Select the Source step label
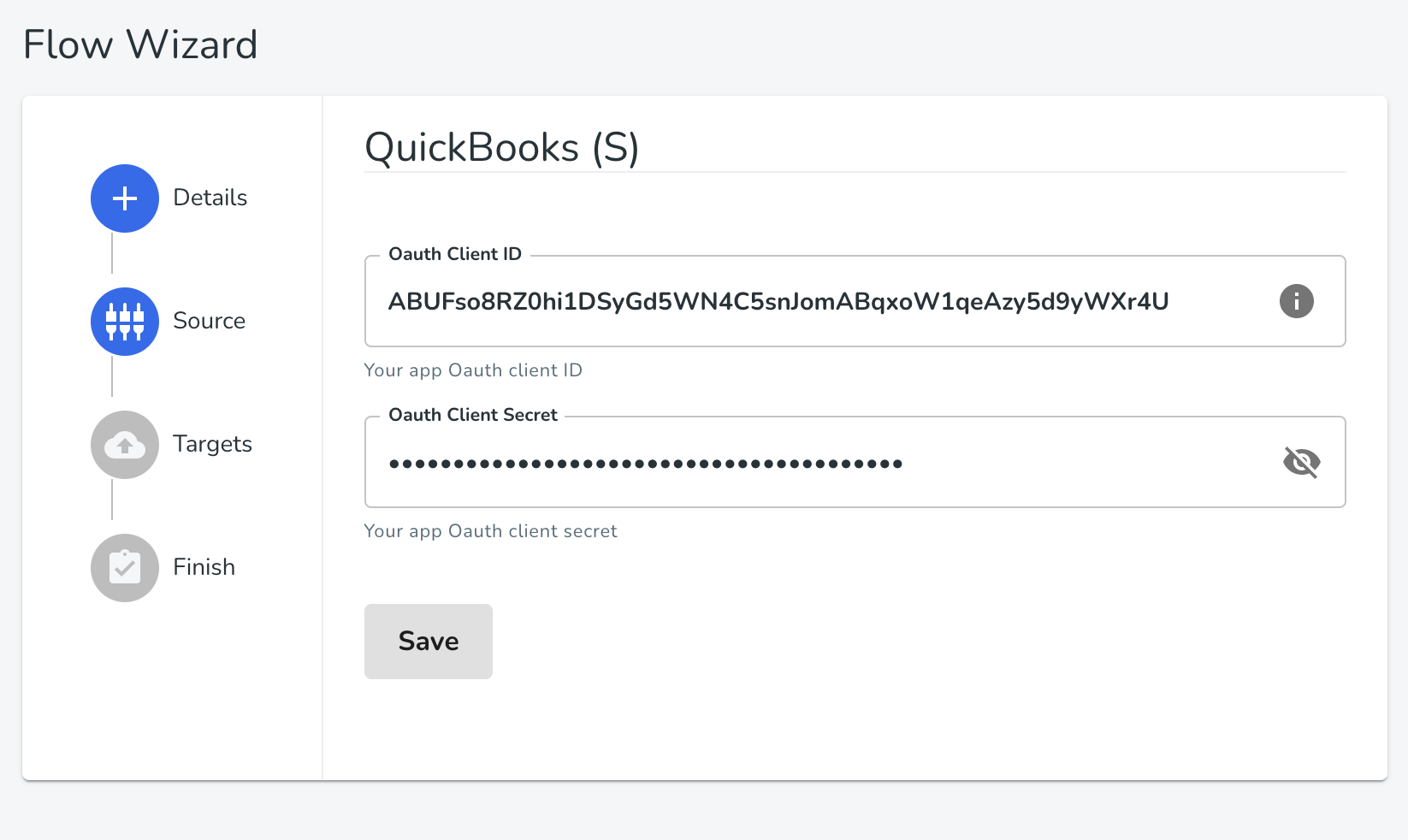This screenshot has height=840, width=1408. (210, 321)
